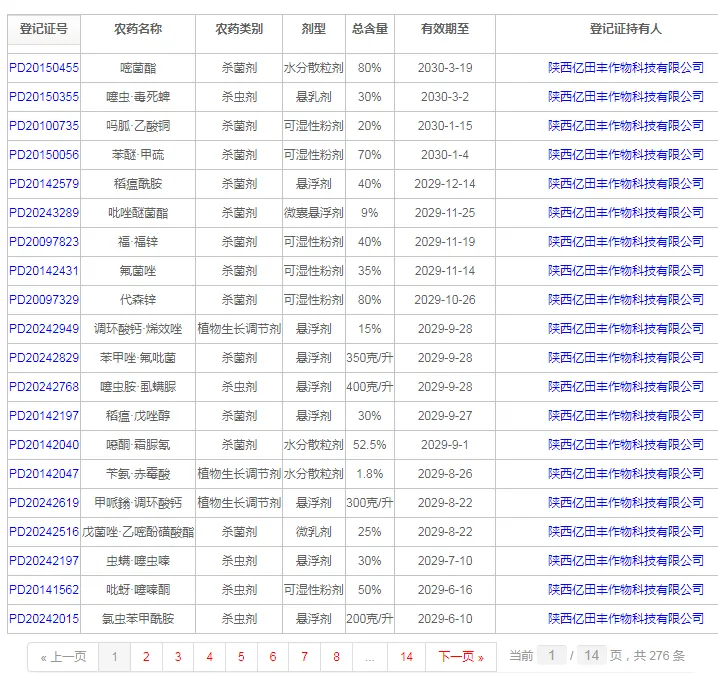Select pesticide name 戊菌唑·乙嘧酚磺酸酯
The image size is (718, 675).
138,532
